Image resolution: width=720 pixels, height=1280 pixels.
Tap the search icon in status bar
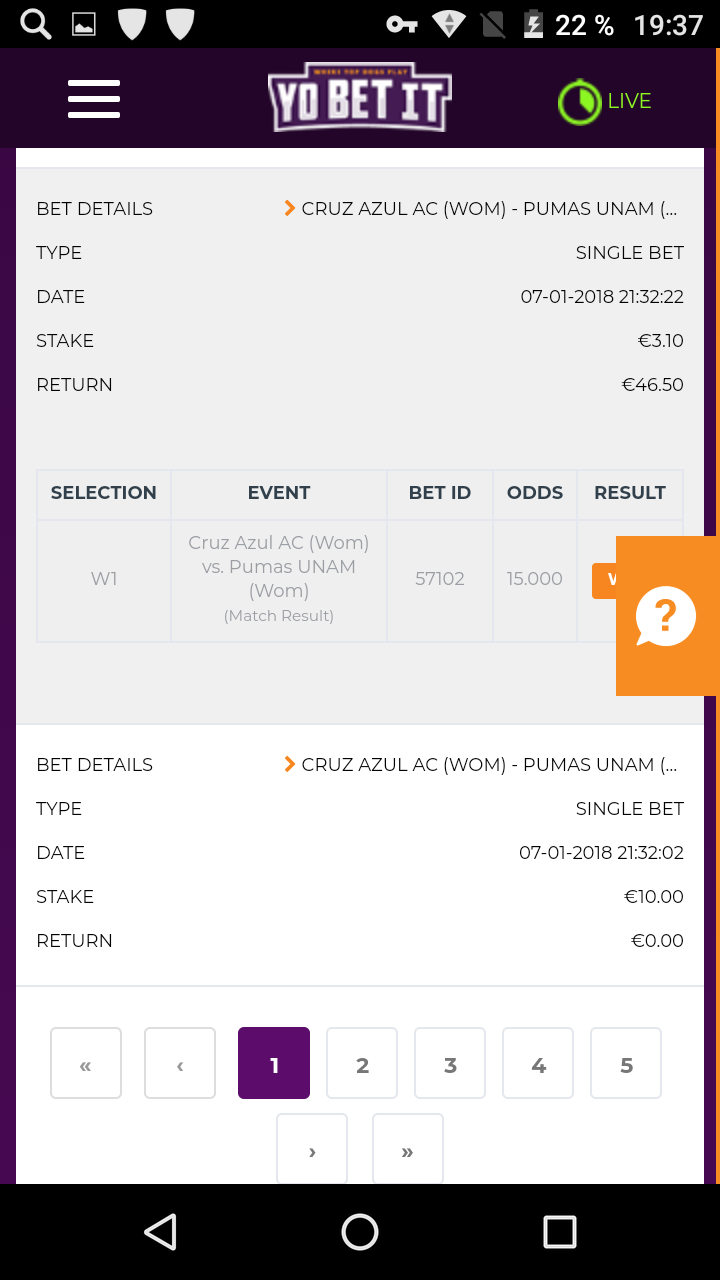pyautogui.click(x=36, y=24)
